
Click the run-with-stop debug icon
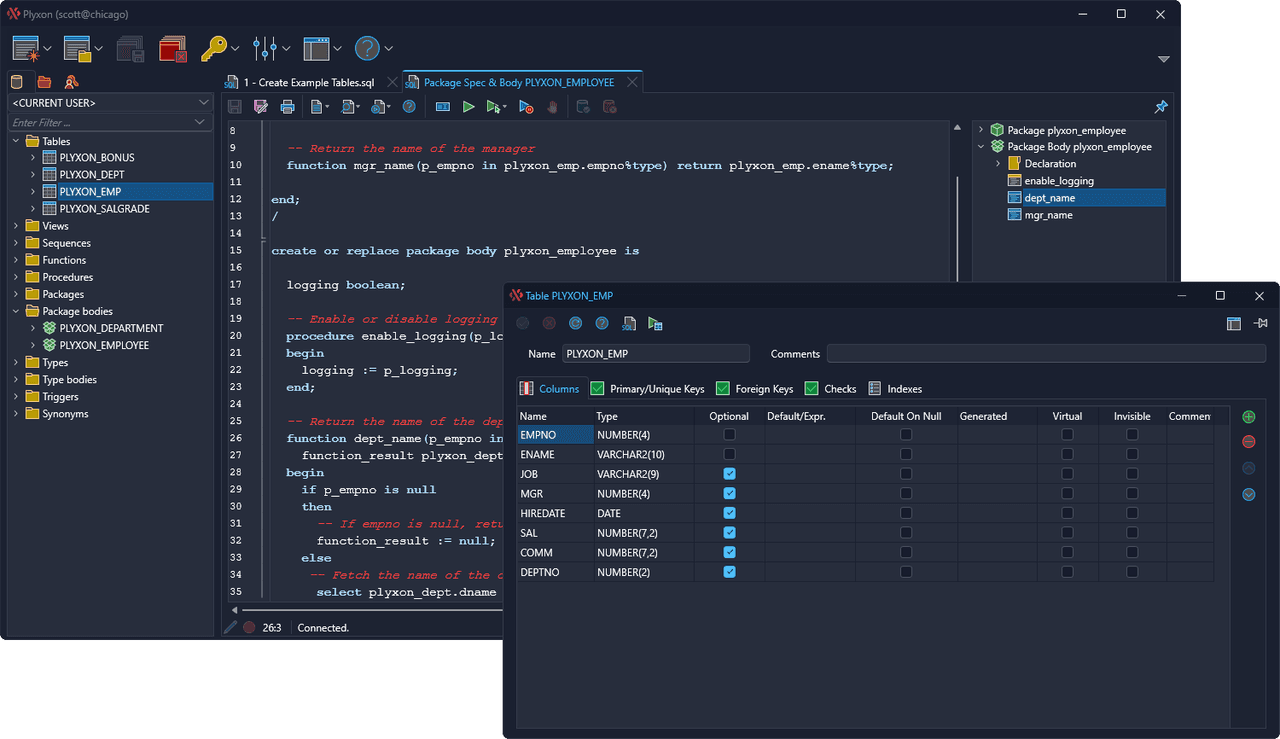coord(526,107)
